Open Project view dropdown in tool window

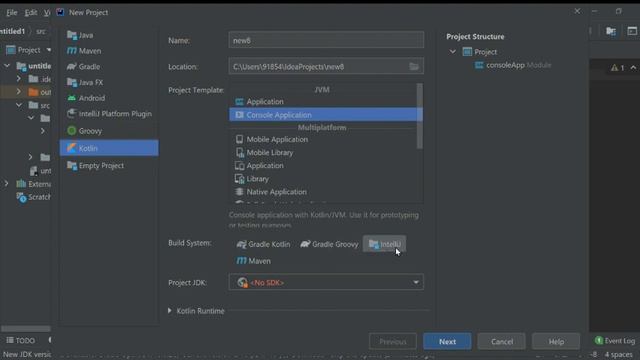coord(49,50)
